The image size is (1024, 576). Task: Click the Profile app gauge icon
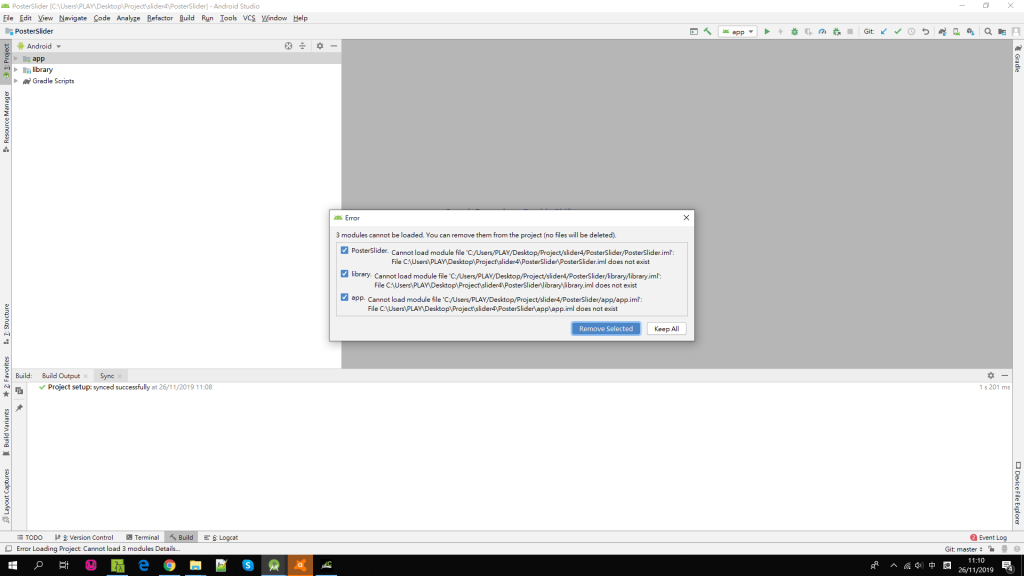tap(822, 31)
